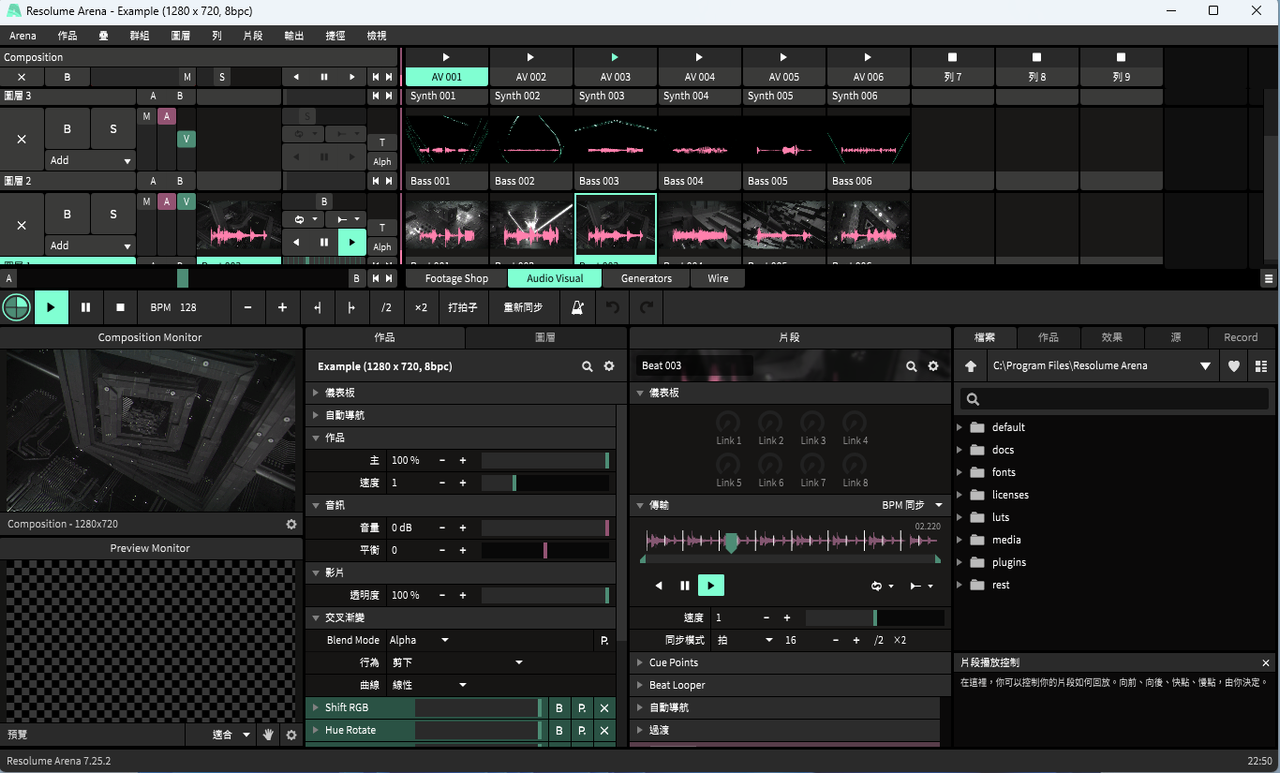Click the search icon in Beat 003 clip panel
Image resolution: width=1280 pixels, height=773 pixels.
point(911,366)
